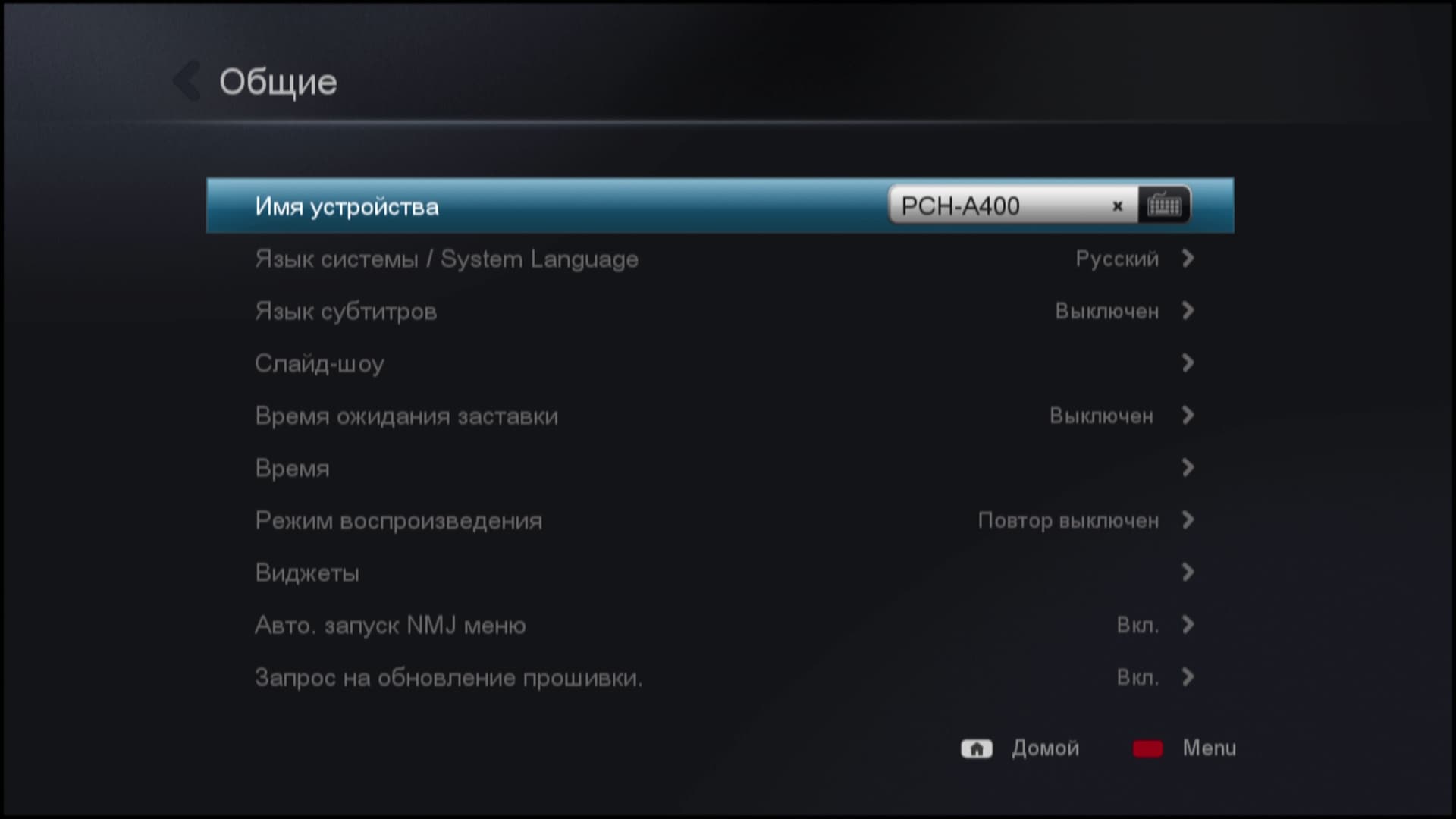Image resolution: width=1456 pixels, height=819 pixels.
Task: Go back using the arrow beside Общие
Action: click(x=187, y=81)
